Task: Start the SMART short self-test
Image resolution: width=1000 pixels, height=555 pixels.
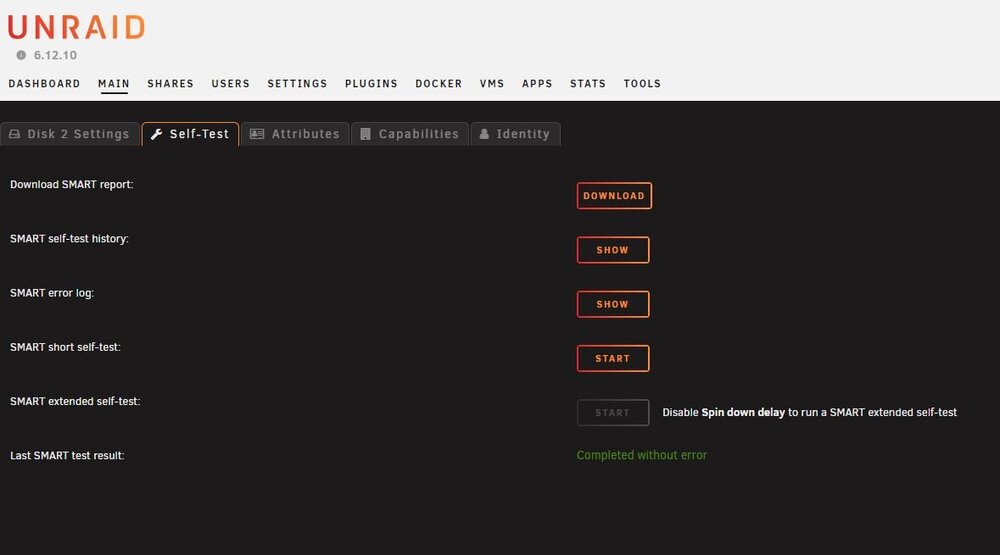Action: 613,359
